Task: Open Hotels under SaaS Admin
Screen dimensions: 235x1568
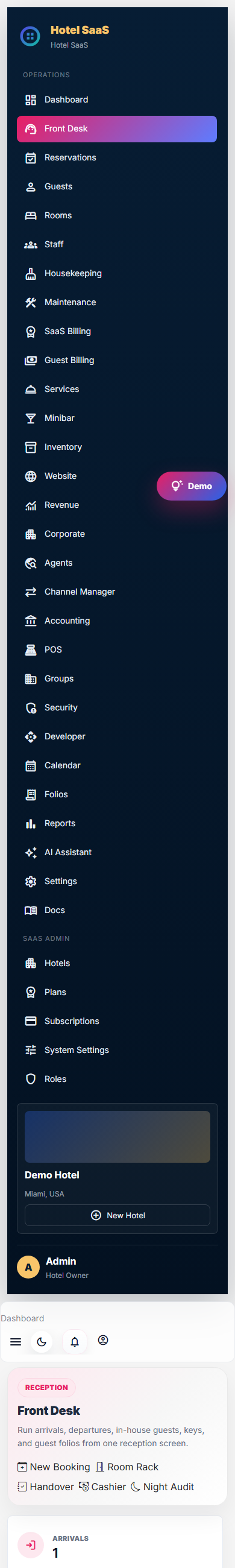Action: [117, 963]
